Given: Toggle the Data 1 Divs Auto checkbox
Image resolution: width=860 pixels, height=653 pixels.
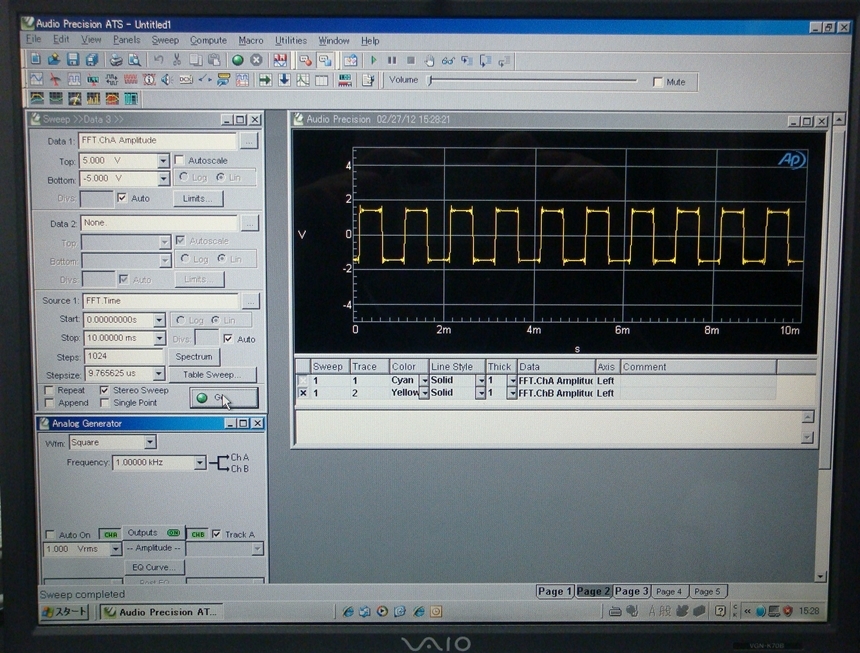Looking at the screenshot, I should [x=122, y=198].
